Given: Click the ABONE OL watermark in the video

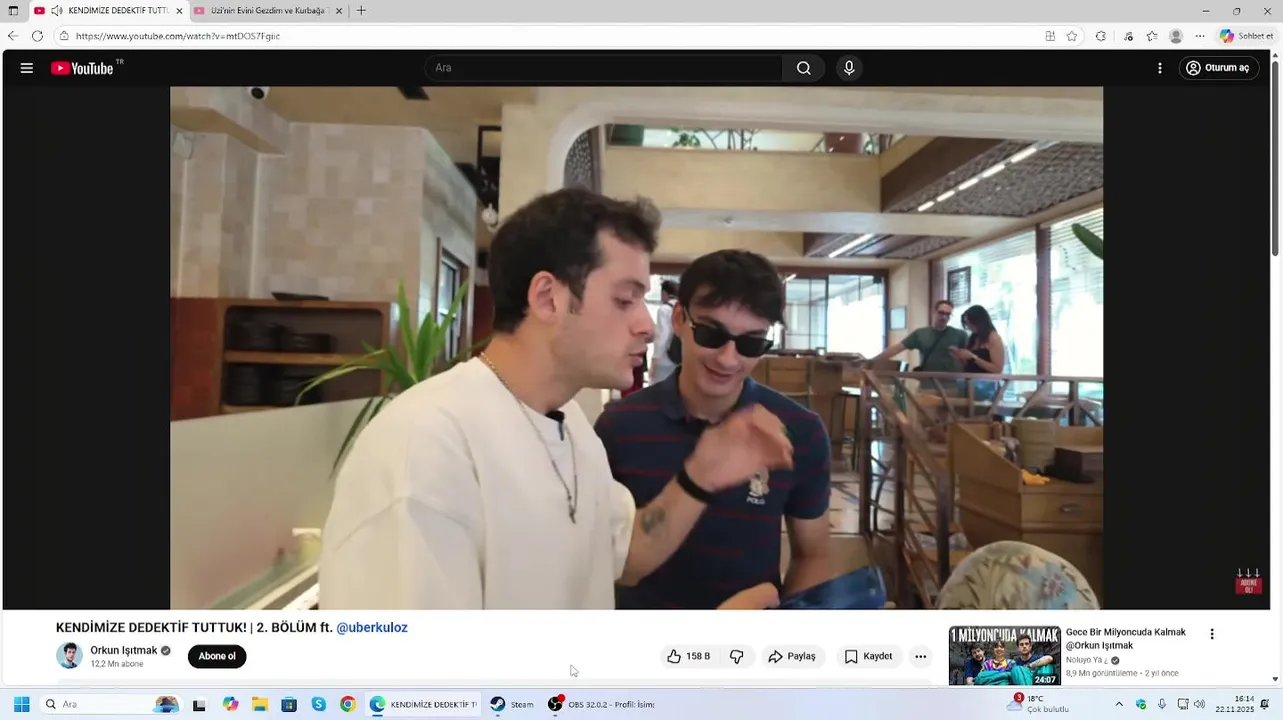Looking at the screenshot, I should pyautogui.click(x=1248, y=582).
